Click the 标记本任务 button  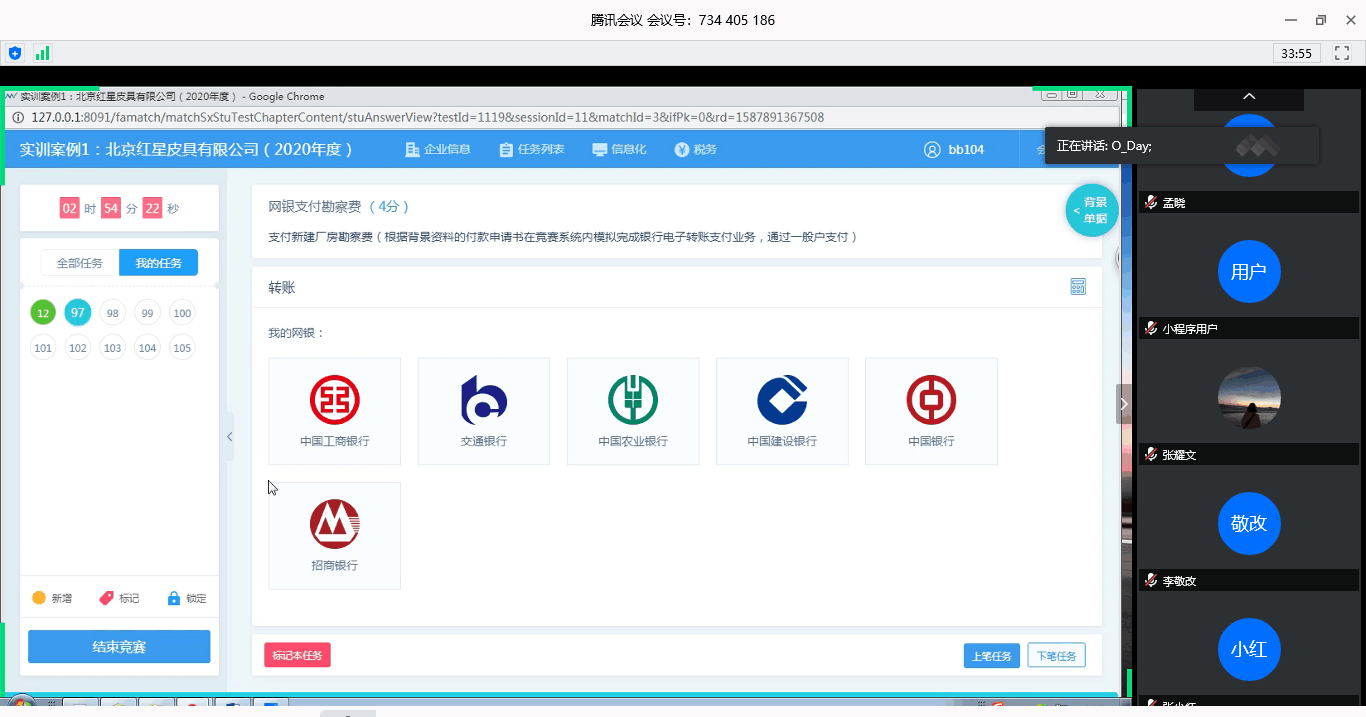tap(297, 655)
